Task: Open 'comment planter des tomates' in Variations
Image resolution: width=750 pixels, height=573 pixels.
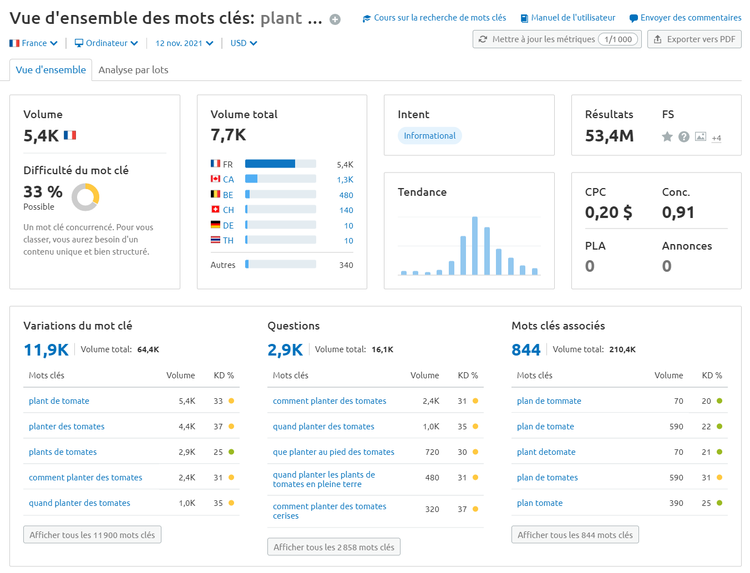Action: click(85, 477)
